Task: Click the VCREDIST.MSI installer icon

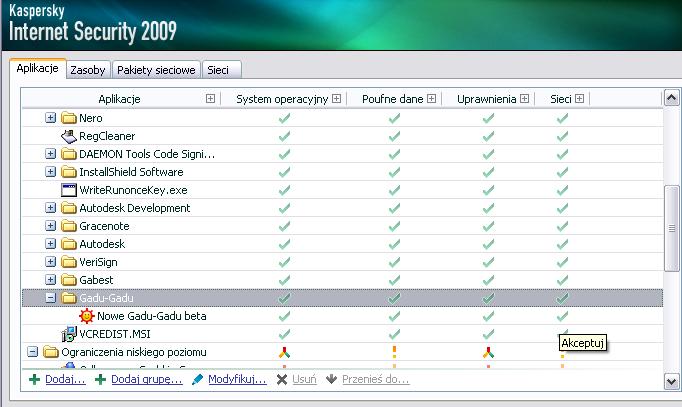Action: pyautogui.click(x=69, y=334)
